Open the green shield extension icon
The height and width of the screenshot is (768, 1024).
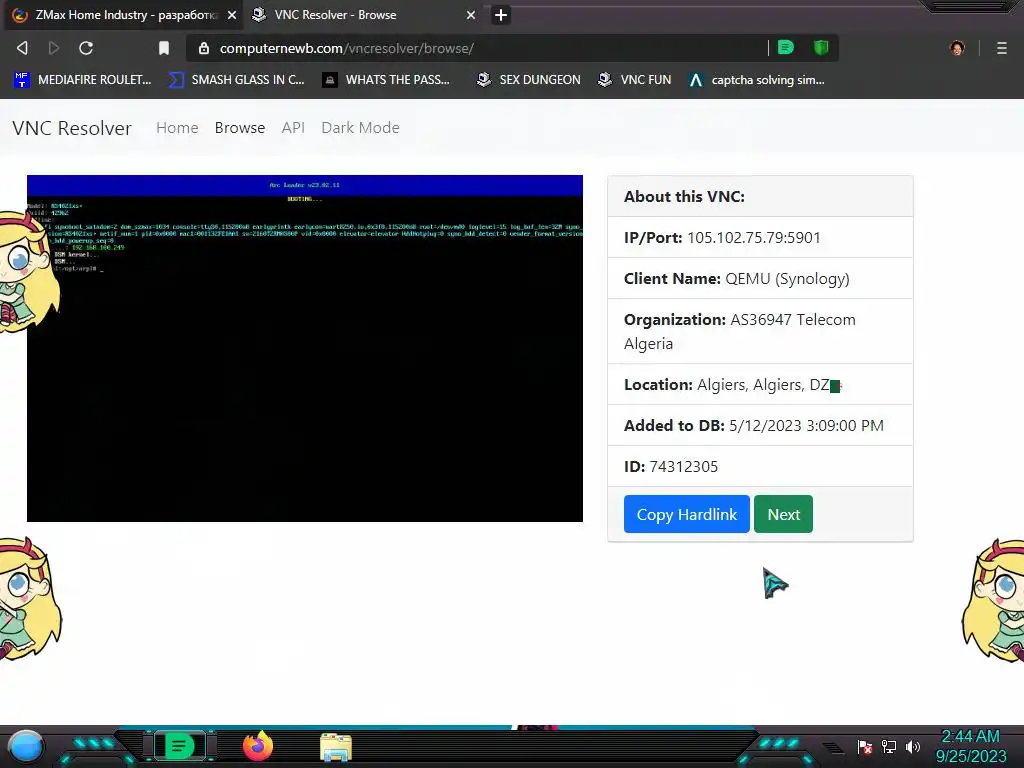click(x=821, y=47)
